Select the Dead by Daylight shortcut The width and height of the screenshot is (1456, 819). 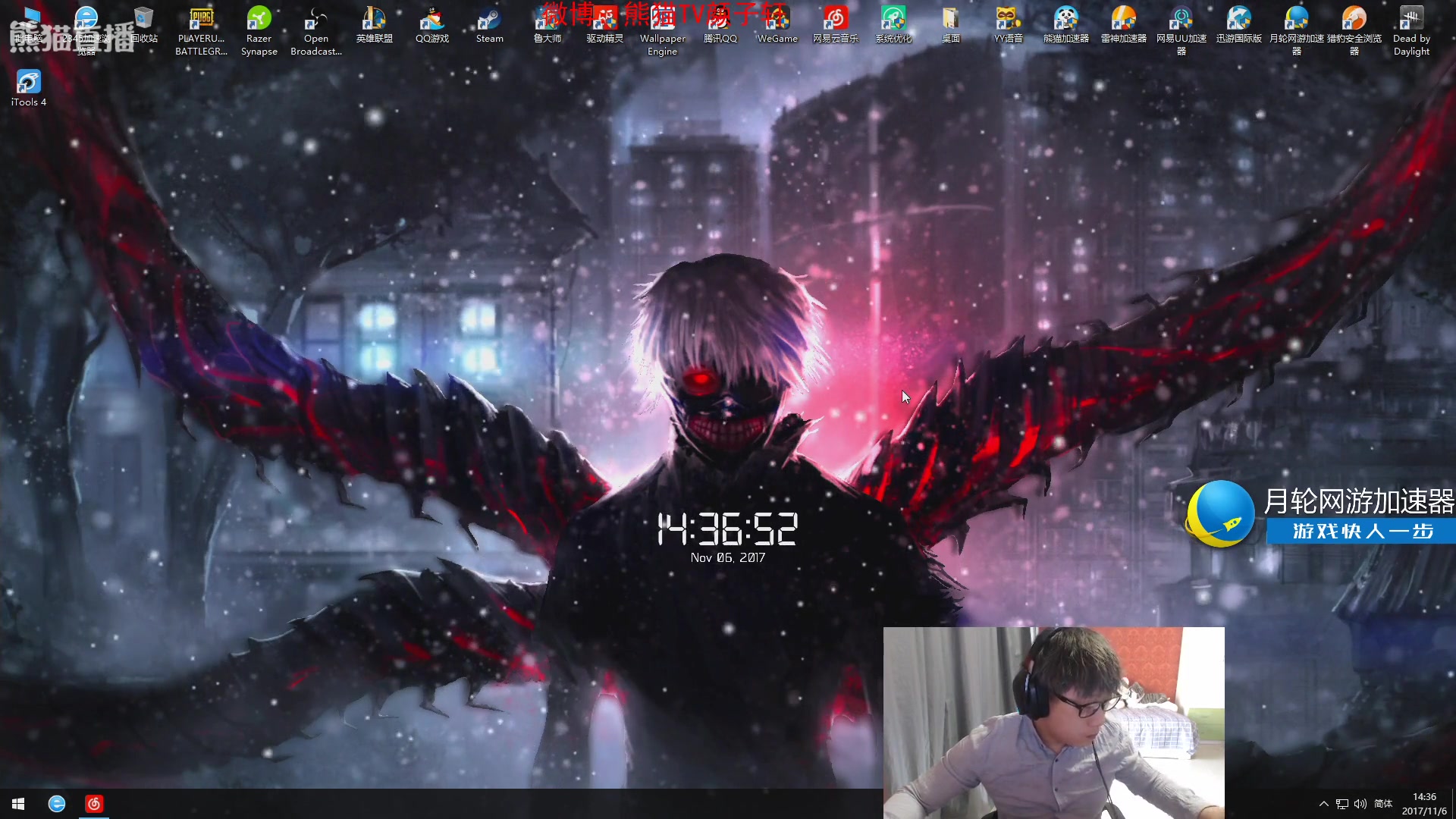(1412, 30)
